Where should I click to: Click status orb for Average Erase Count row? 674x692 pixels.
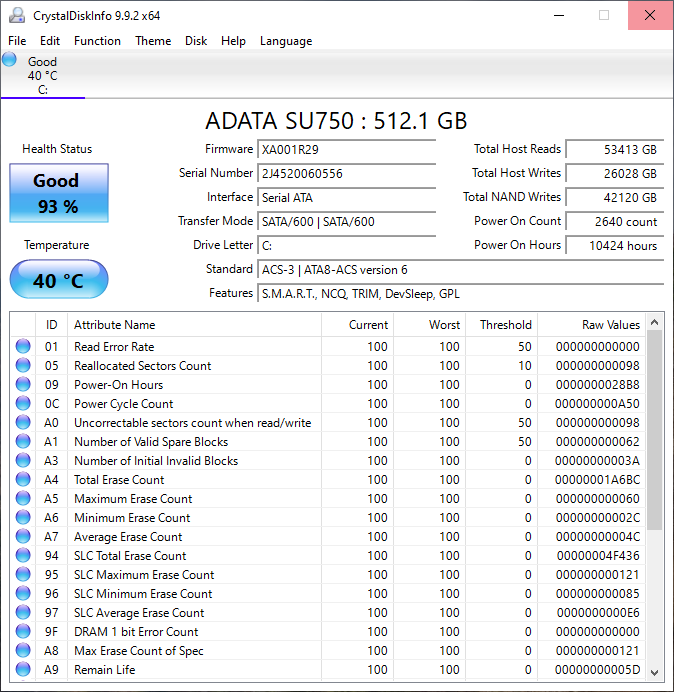click(23, 536)
